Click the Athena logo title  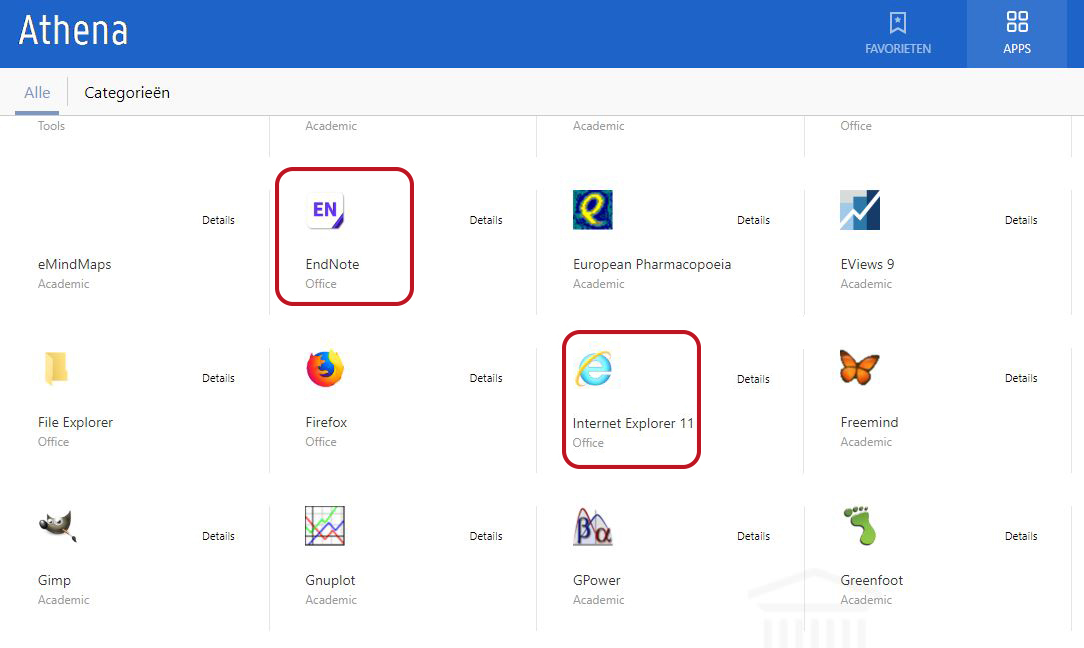tap(74, 32)
